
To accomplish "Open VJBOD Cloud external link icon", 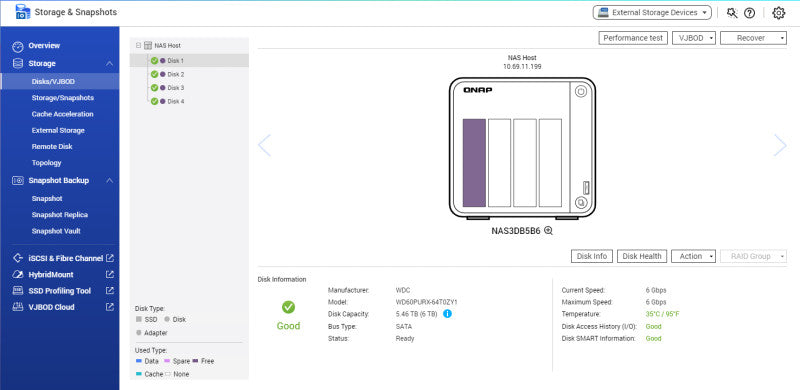I will click(110, 307).
